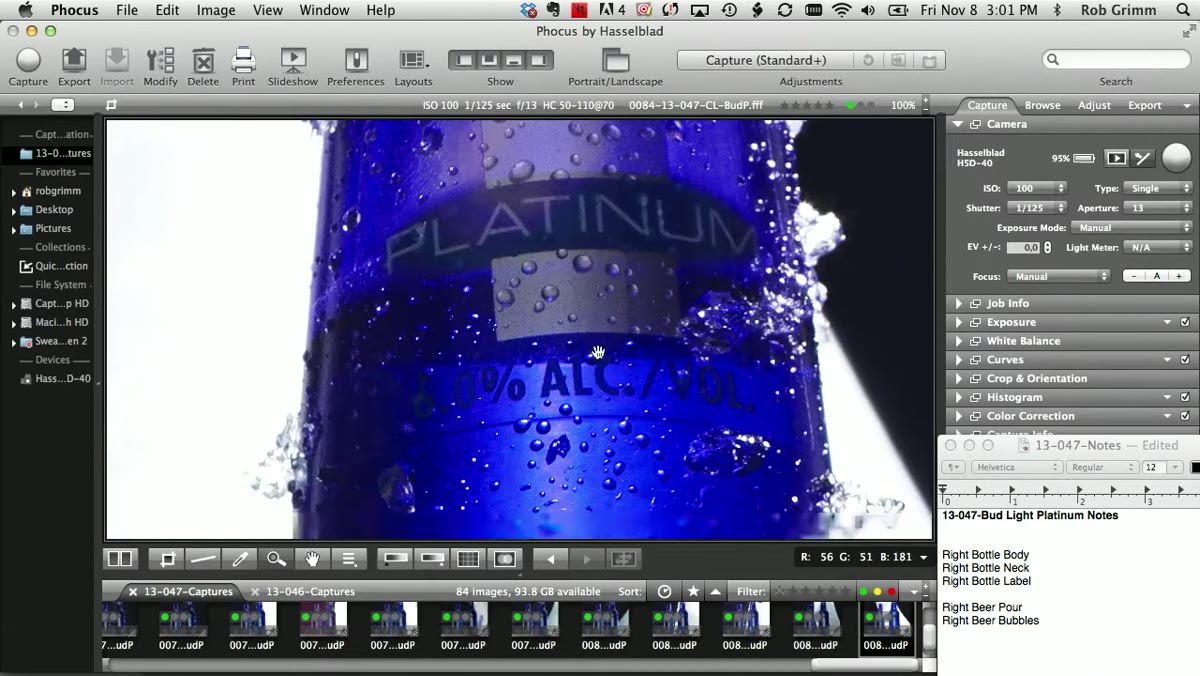The height and width of the screenshot is (676, 1200).
Task: Expand the Job Info panel
Action: coord(959,303)
